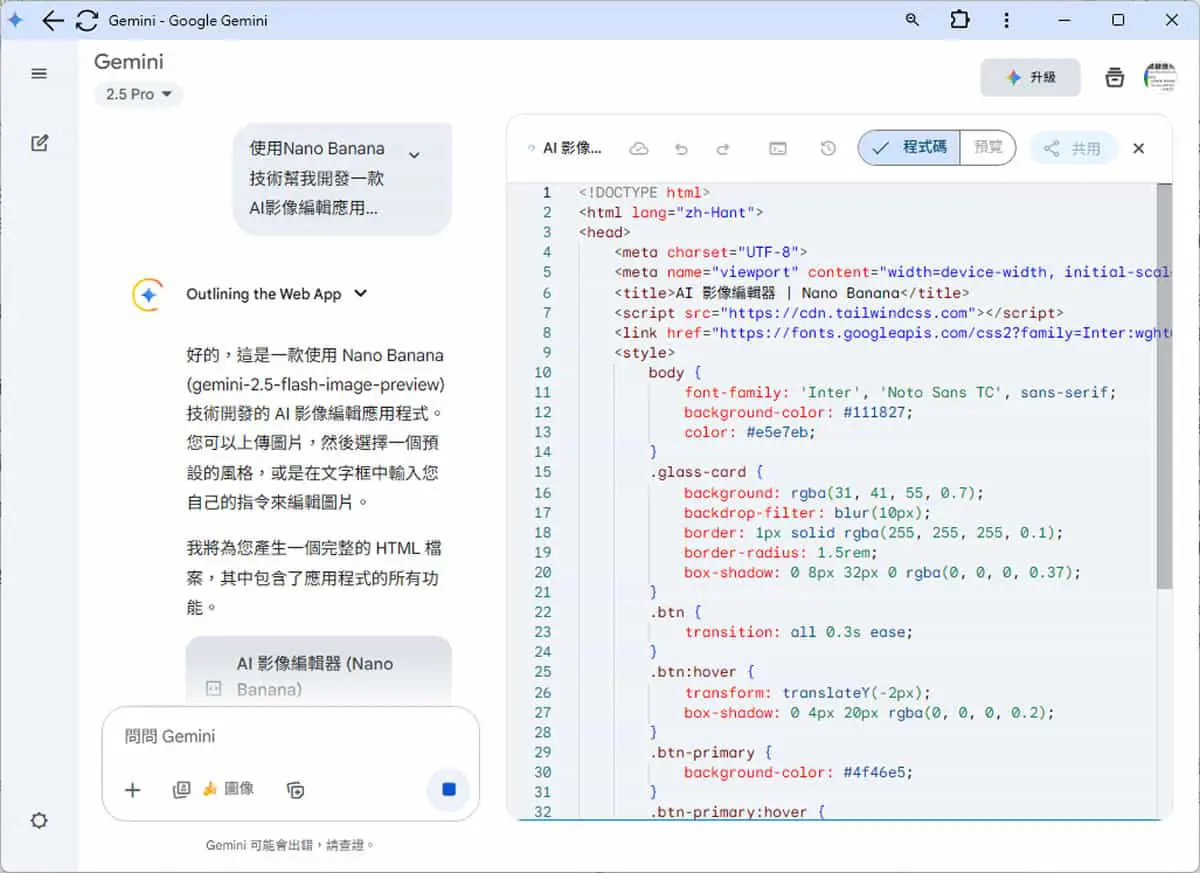This screenshot has width=1200, height=873.
Task: Undo the last canvas edit
Action: pyautogui.click(x=682, y=149)
